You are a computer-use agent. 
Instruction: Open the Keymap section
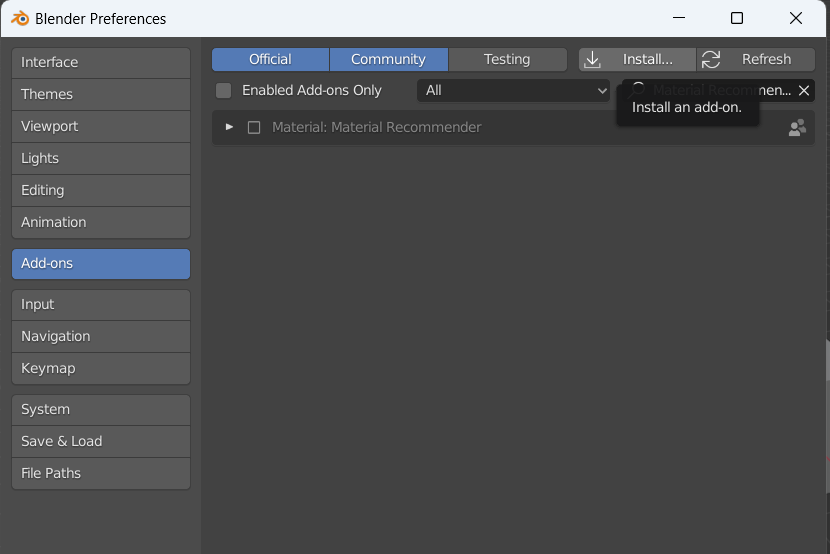101,368
